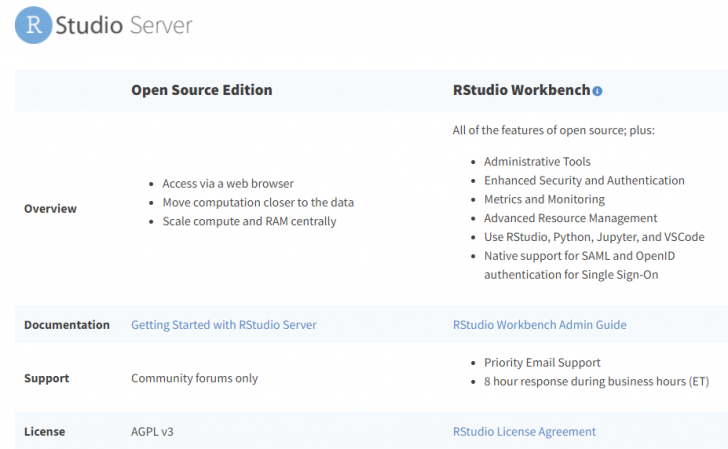Open the RStudio Workbench Admin Guide link

tap(540, 325)
